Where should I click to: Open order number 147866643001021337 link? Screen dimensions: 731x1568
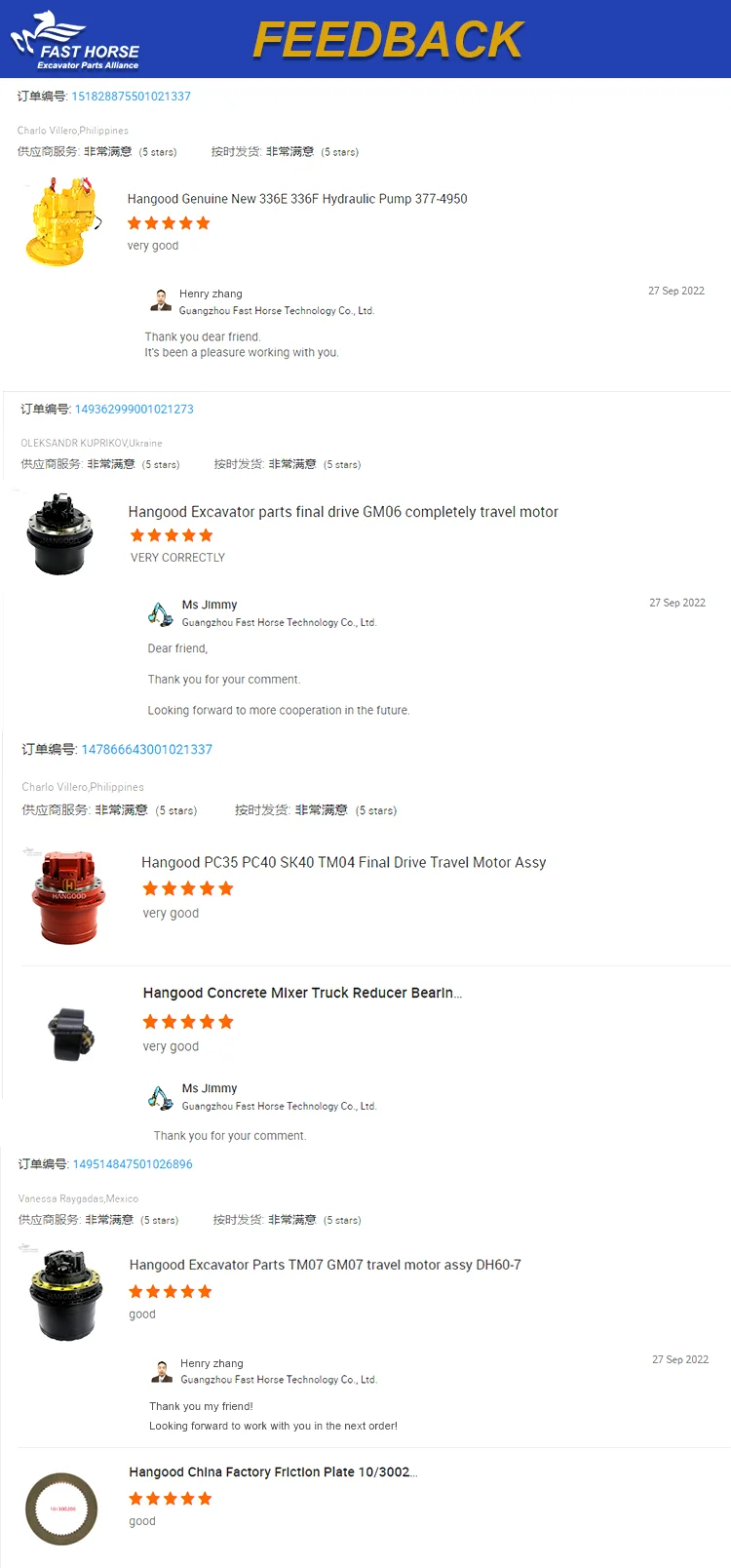(x=146, y=750)
